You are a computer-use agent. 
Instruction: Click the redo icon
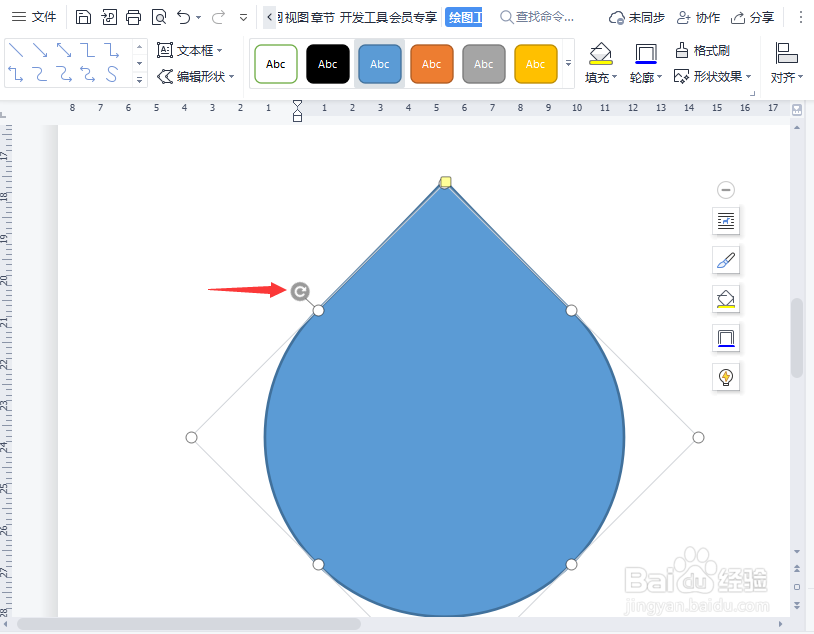tap(219, 17)
